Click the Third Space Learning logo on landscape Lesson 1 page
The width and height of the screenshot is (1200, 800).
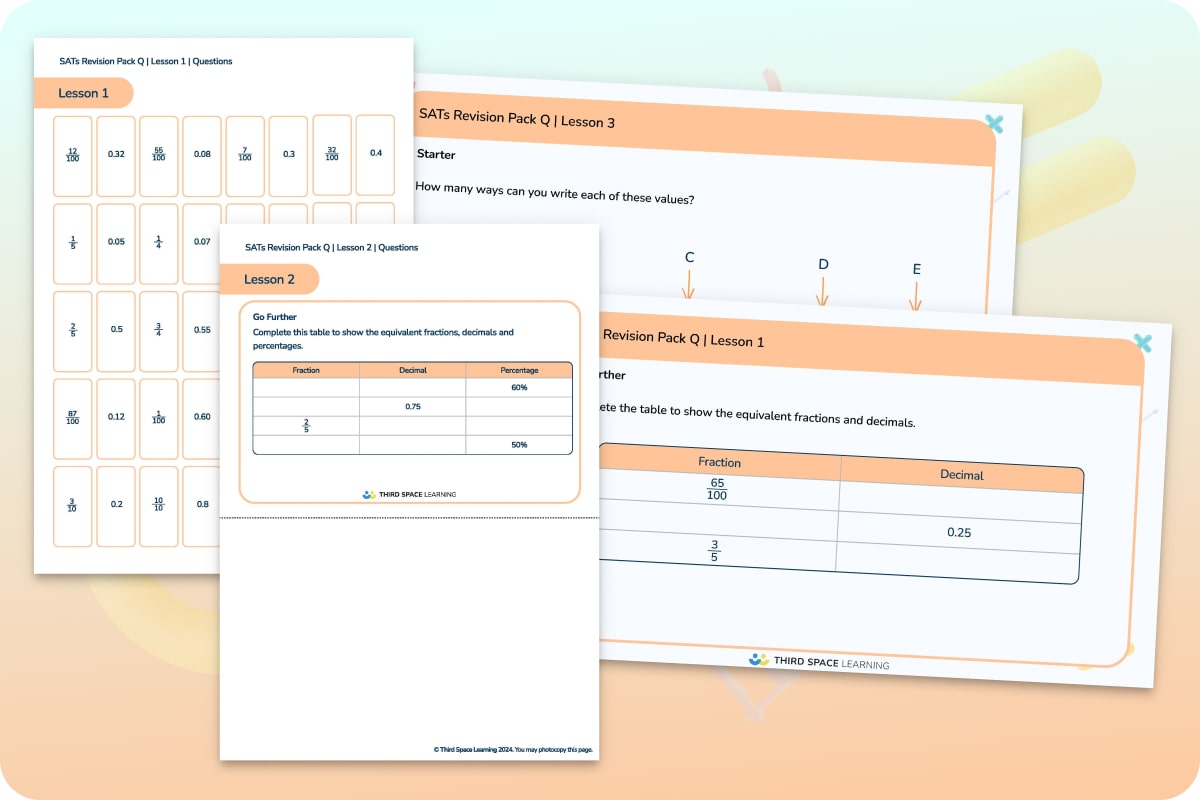point(820,660)
